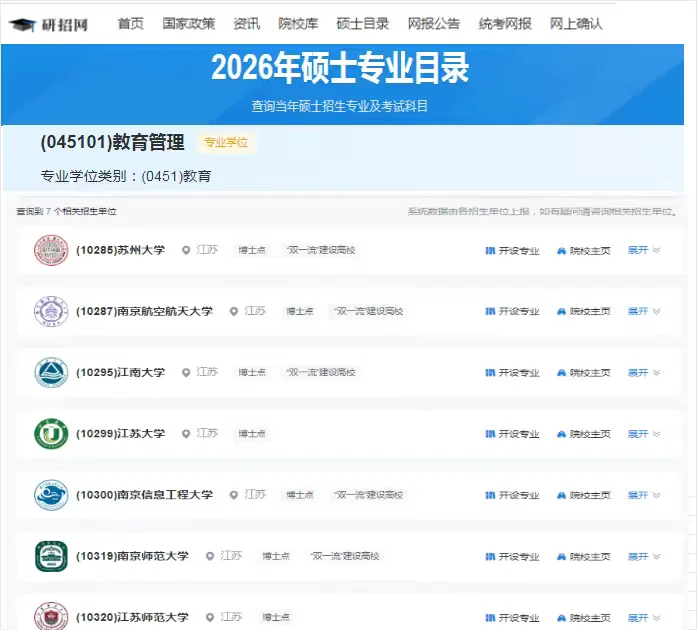Viewport: 697px width, 630px height.
Task: Click 开设专业 for 南京信息工程大学
Action: point(513,495)
